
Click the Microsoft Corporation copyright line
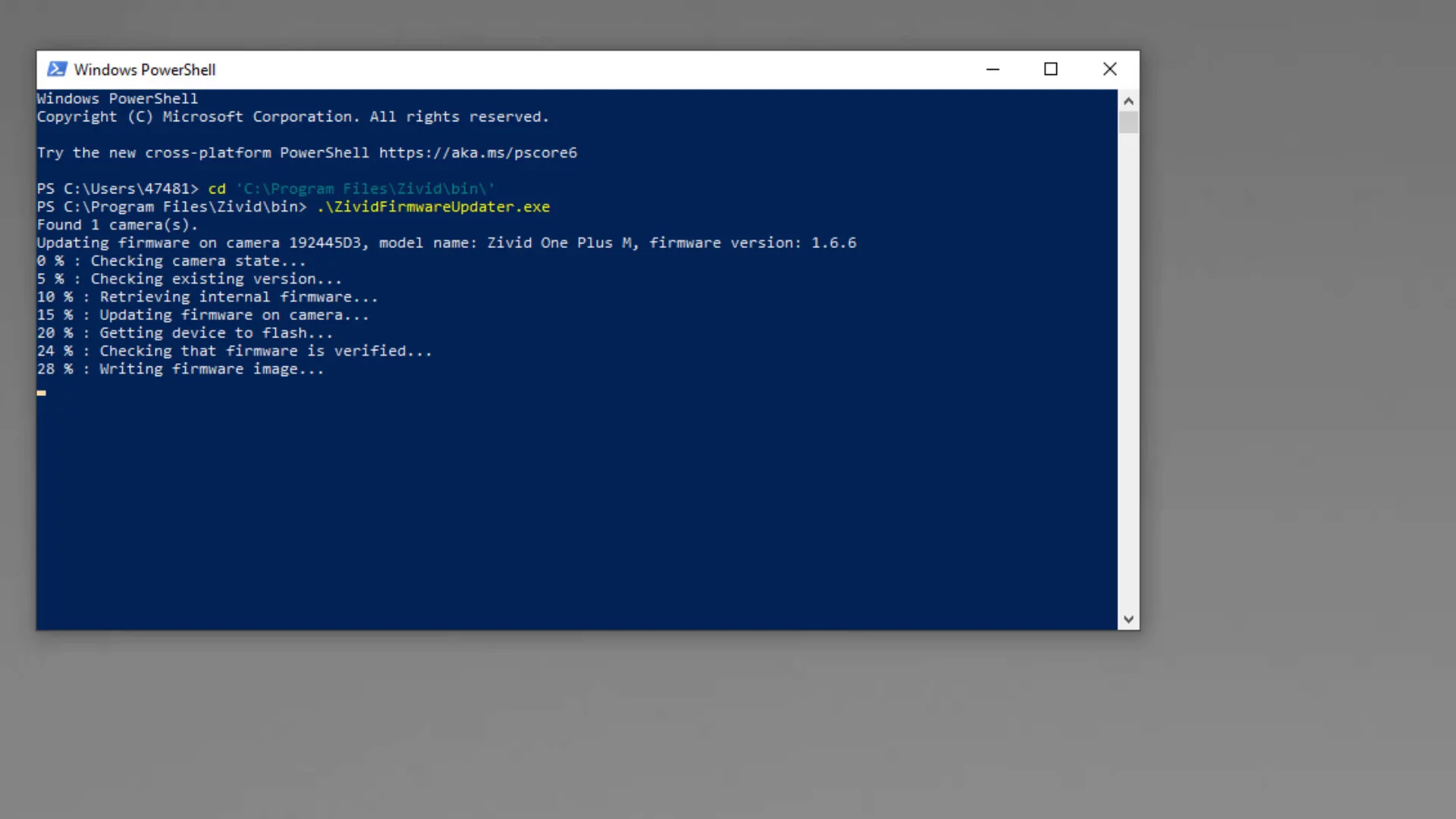coord(293,117)
